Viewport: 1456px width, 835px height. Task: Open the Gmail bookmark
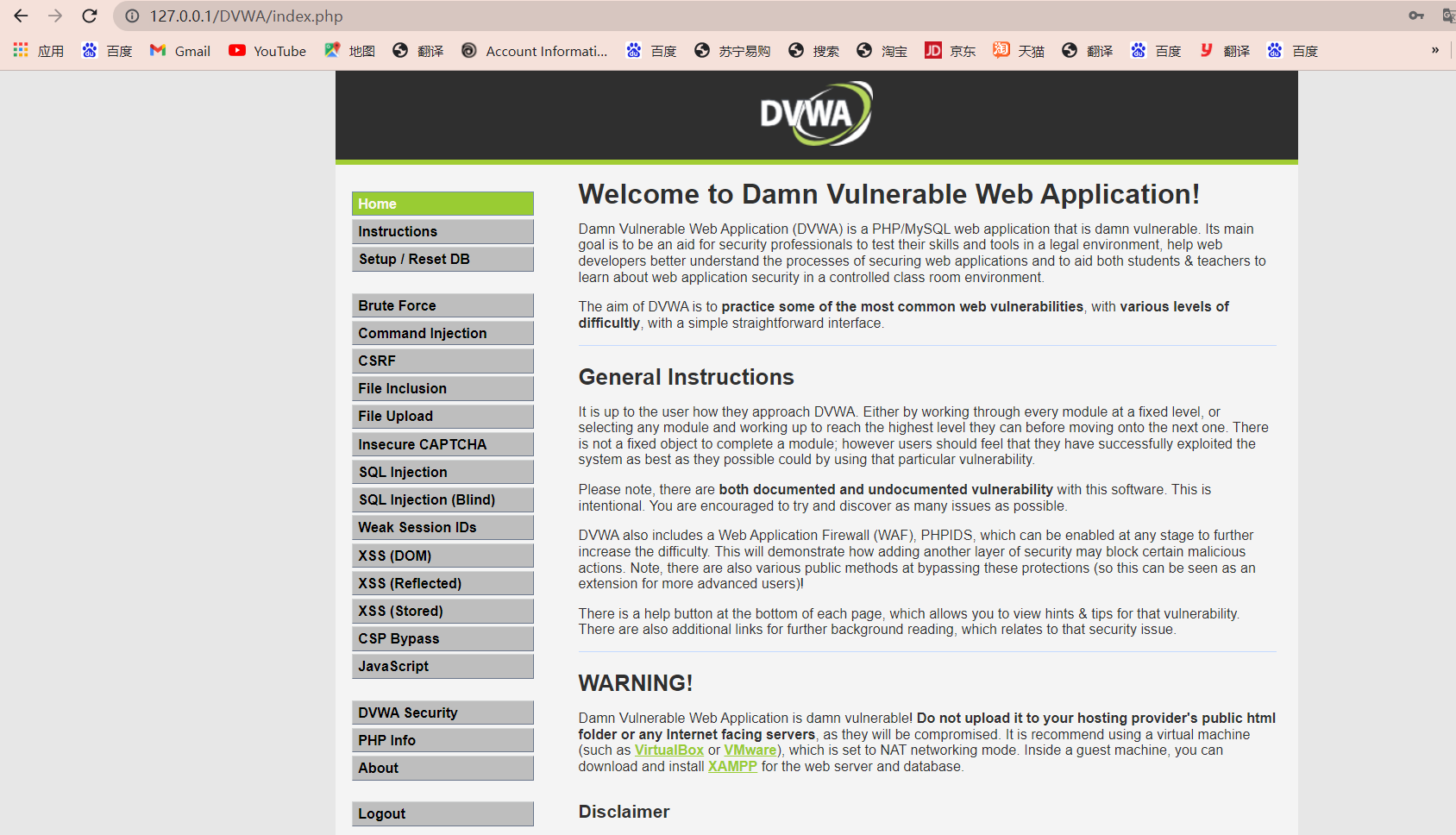179,51
